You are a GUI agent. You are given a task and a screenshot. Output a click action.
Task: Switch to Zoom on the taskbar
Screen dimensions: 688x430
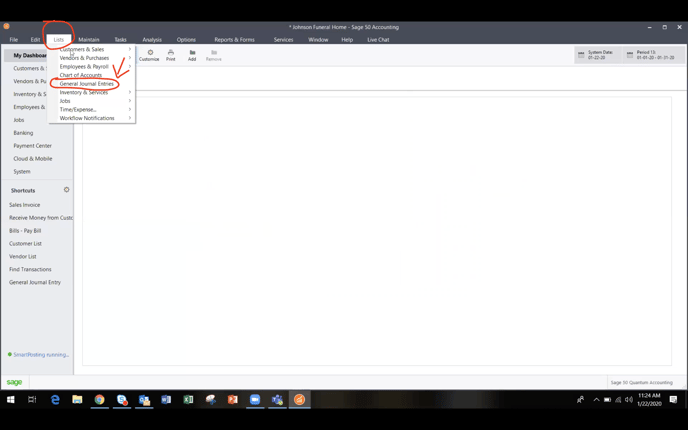click(255, 399)
